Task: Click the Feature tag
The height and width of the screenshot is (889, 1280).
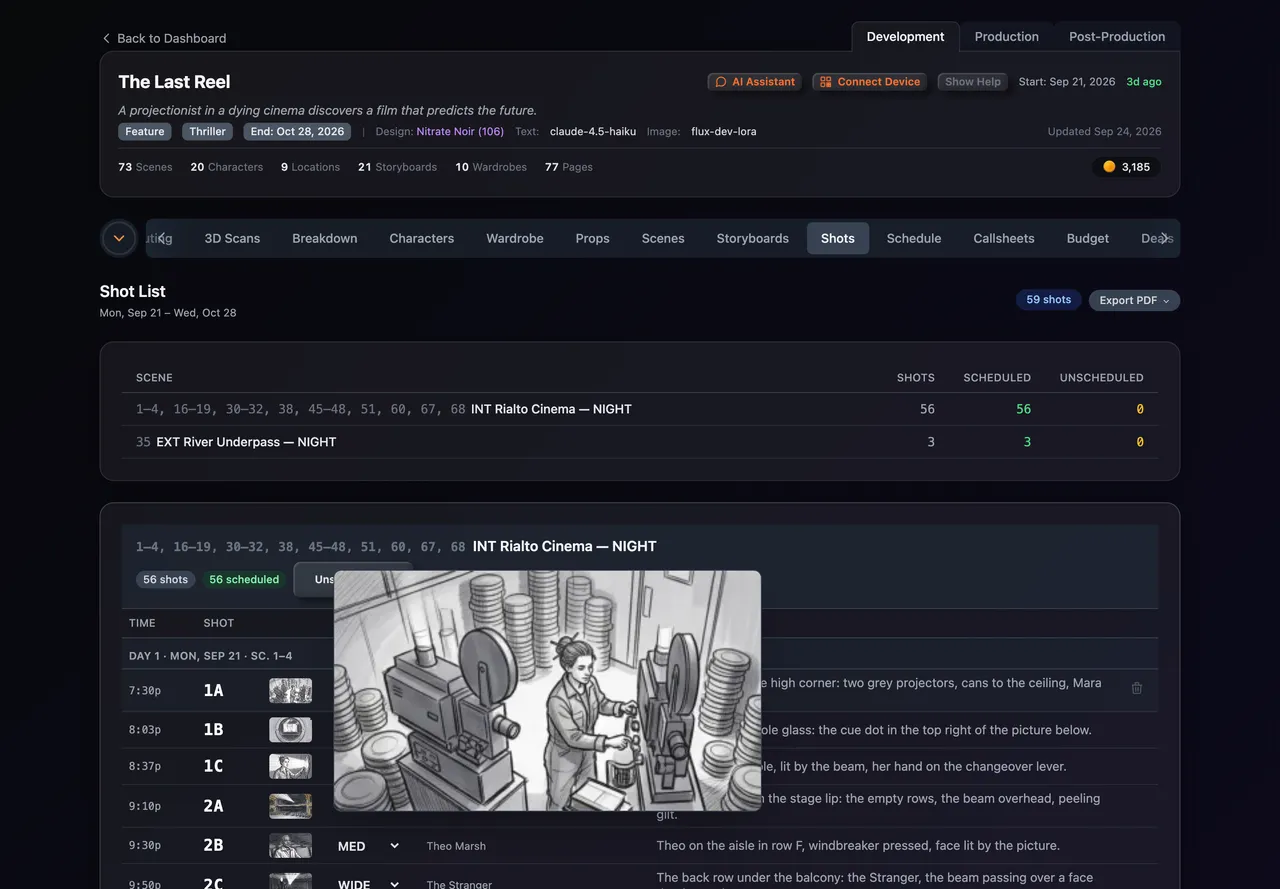Action: point(145,132)
